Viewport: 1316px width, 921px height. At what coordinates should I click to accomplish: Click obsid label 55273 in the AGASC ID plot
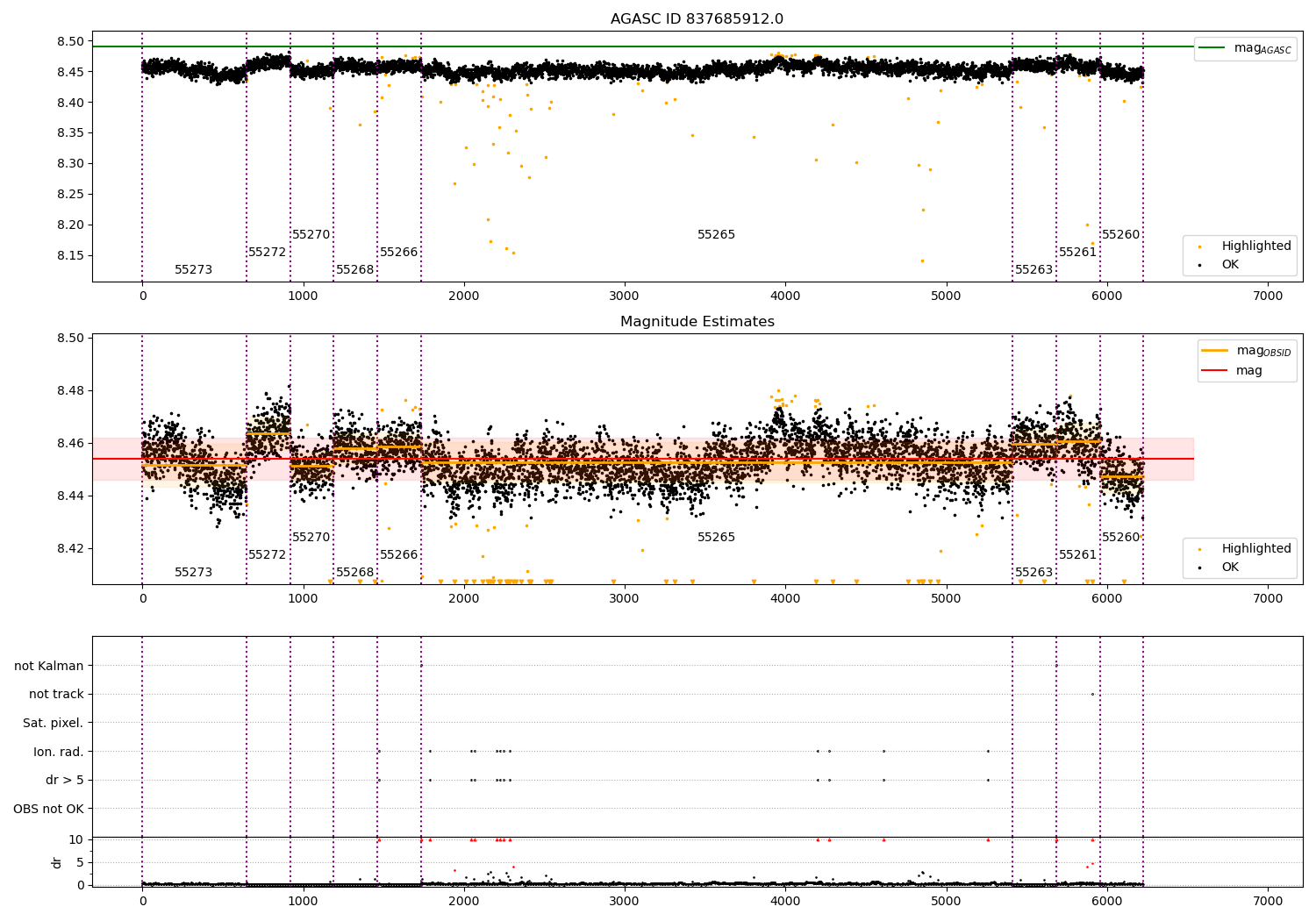(193, 270)
